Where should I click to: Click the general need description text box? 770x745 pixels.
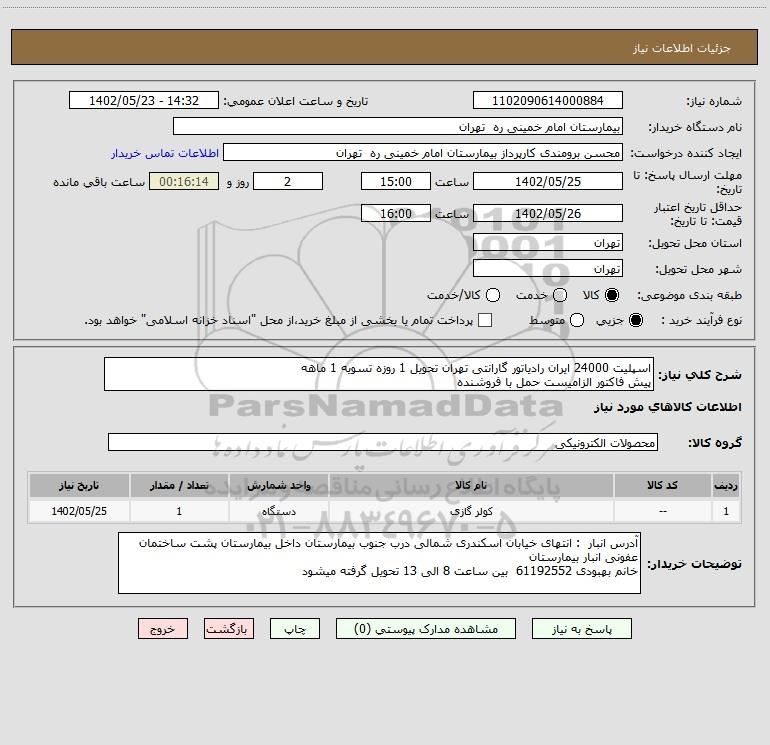click(x=379, y=374)
